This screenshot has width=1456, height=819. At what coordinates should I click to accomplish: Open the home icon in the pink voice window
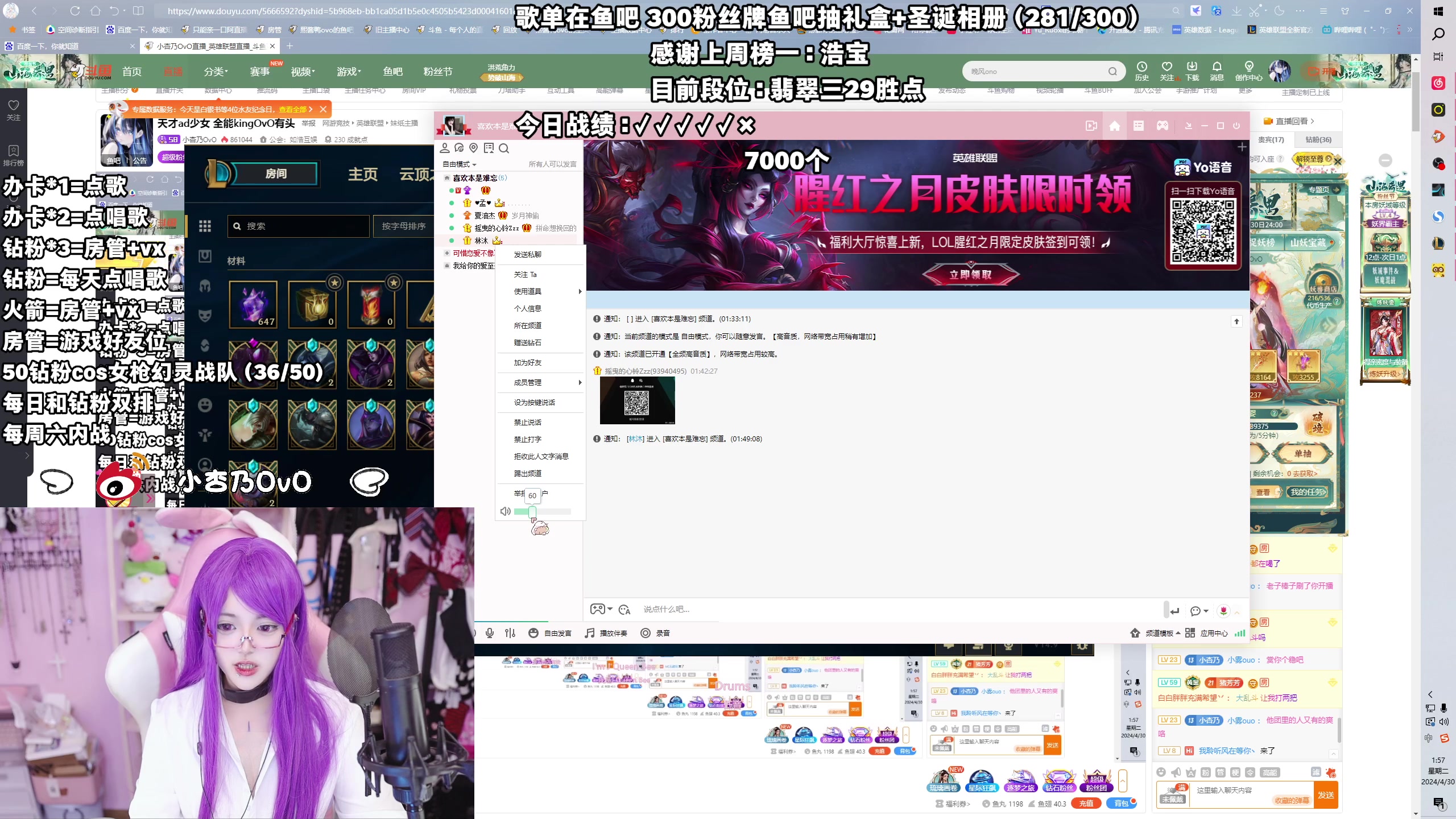(1114, 126)
